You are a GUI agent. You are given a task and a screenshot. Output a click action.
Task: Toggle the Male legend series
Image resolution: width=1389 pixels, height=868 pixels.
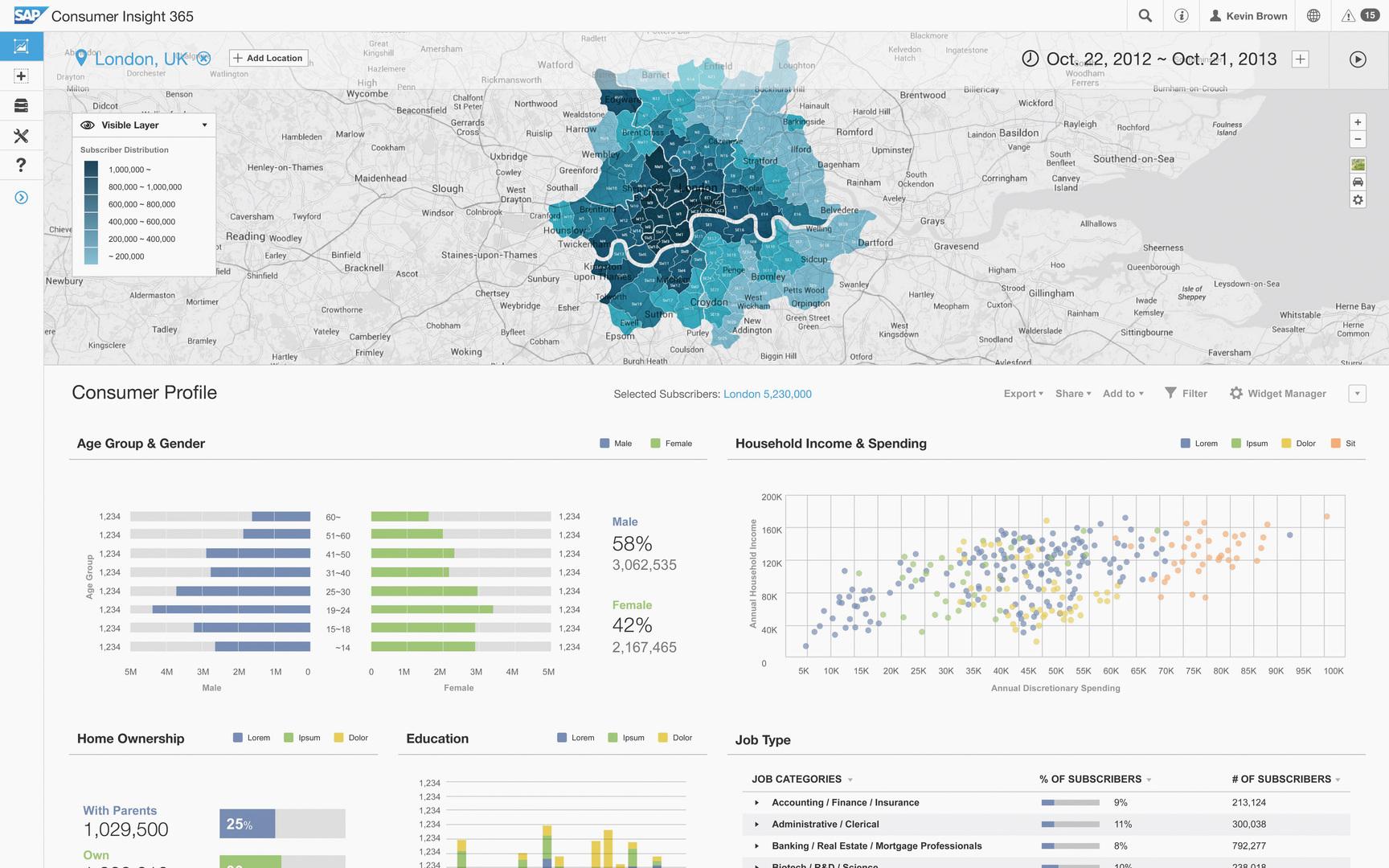[616, 444]
